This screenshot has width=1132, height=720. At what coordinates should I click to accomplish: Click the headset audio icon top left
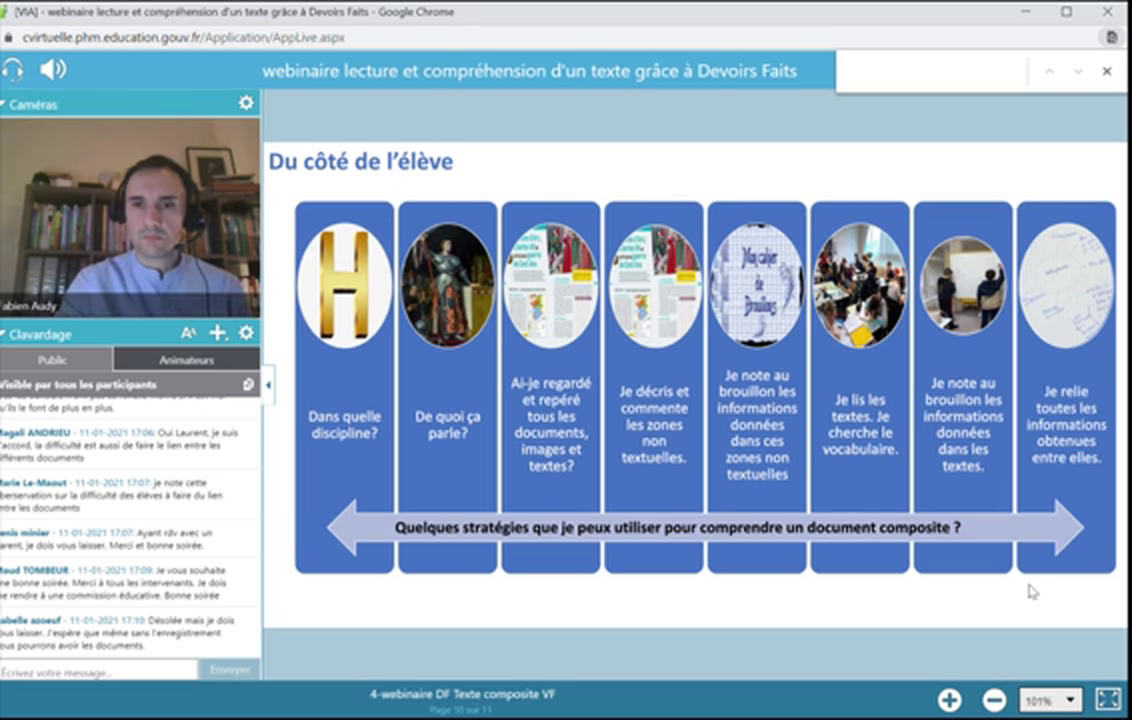coord(14,70)
